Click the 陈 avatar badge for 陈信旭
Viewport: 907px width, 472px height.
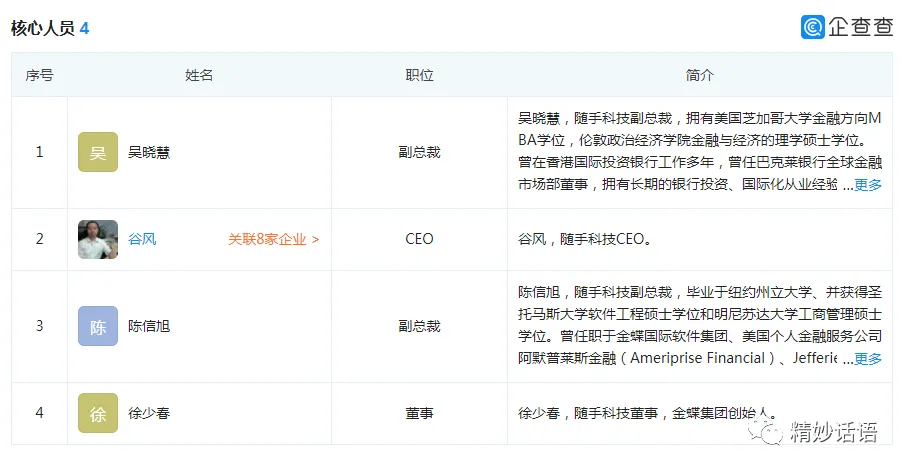[98, 326]
